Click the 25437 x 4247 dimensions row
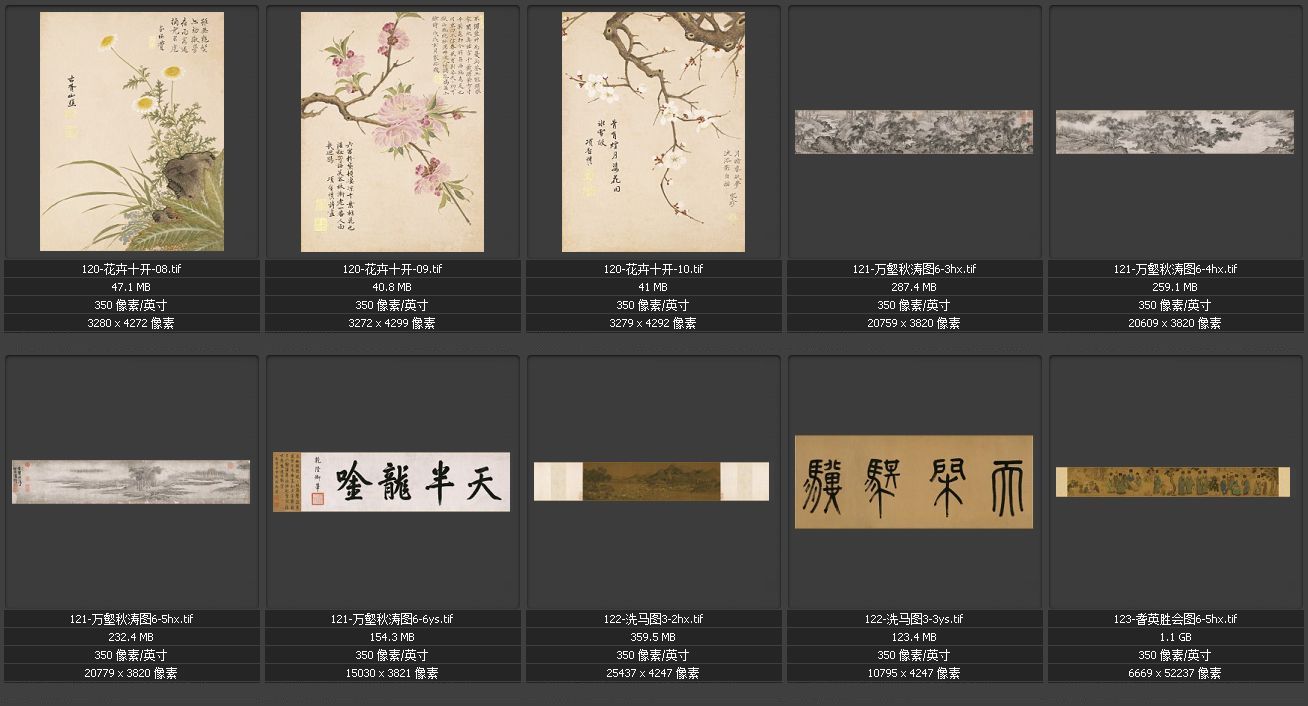This screenshot has height=706, width=1308. (653, 673)
